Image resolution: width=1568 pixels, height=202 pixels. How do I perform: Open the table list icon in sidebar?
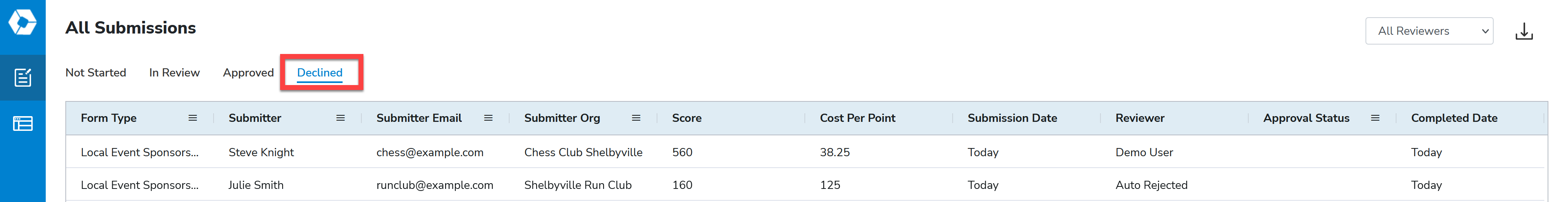point(22,124)
